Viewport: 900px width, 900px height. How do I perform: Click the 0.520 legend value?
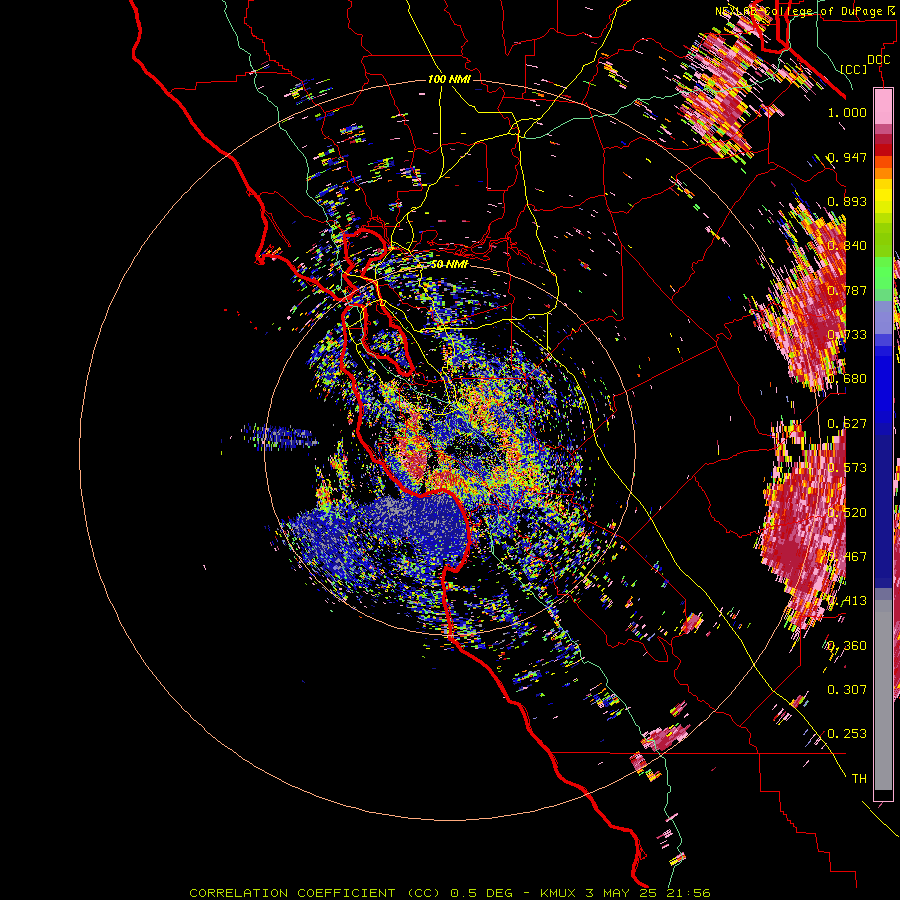point(847,513)
